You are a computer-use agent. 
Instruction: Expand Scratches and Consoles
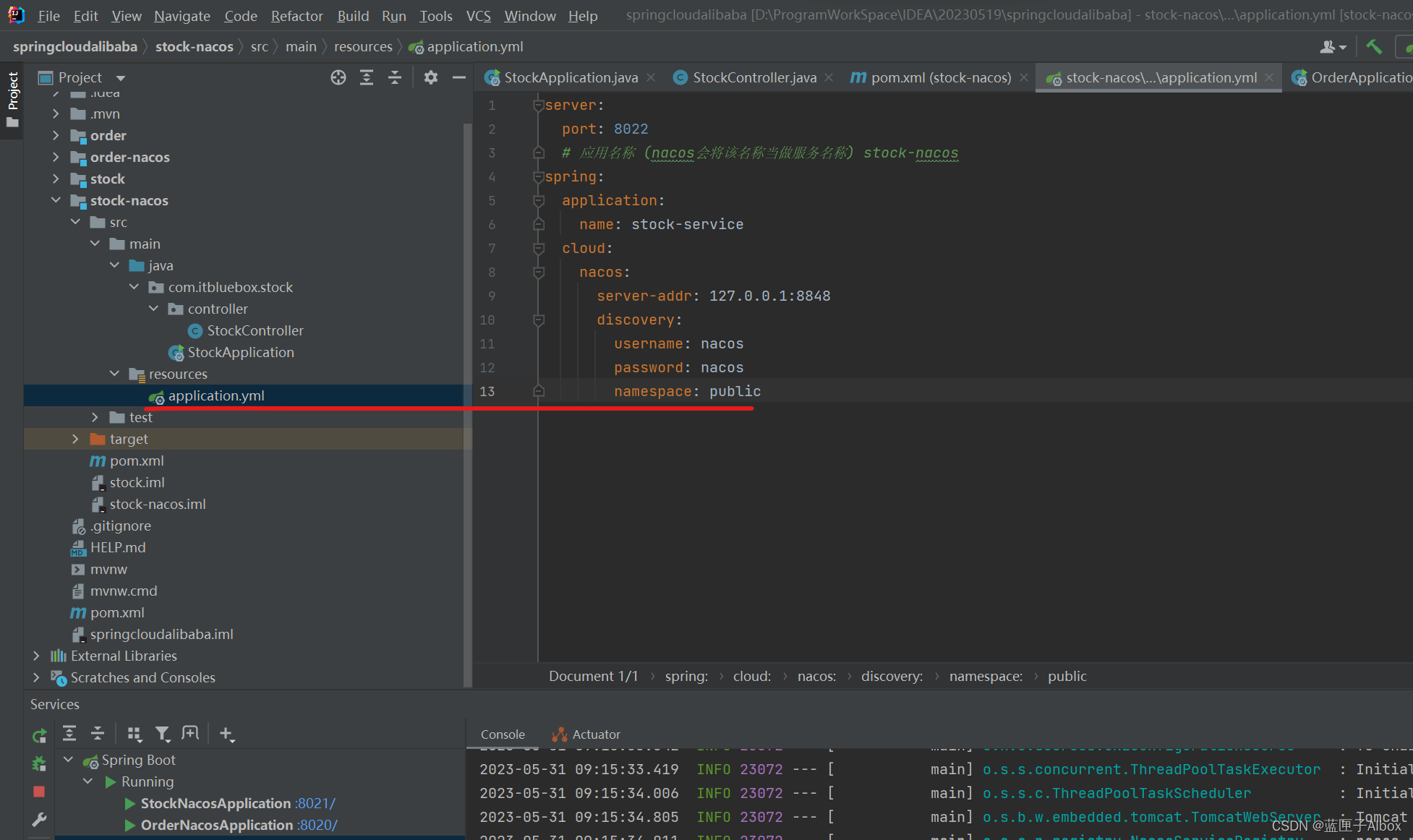[x=36, y=677]
